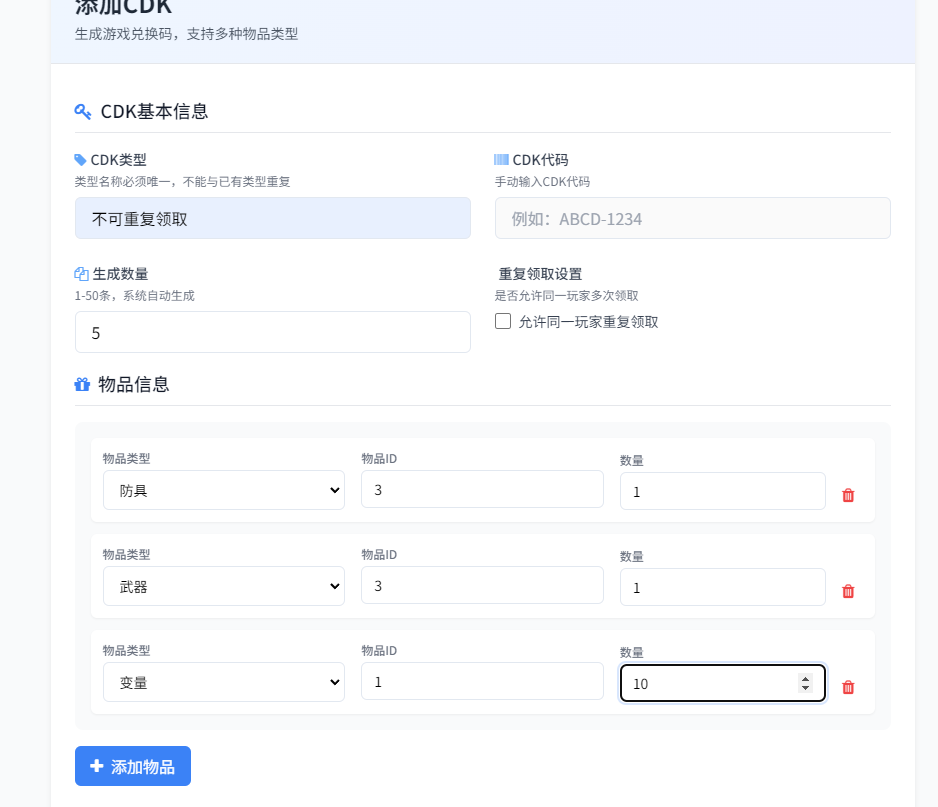Image resolution: width=938 pixels, height=807 pixels.
Task: Click the hint text 1-50条，系统自动生成
Action: [x=135, y=296]
